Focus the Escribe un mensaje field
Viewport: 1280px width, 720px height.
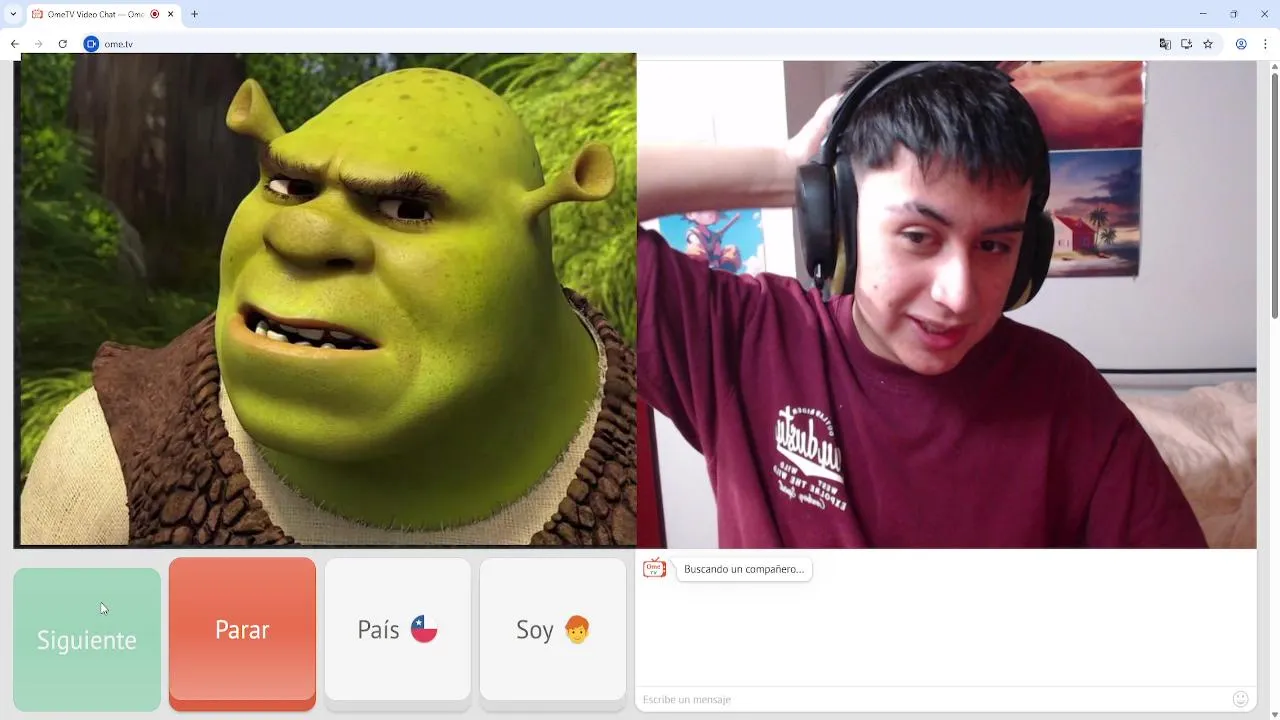930,699
